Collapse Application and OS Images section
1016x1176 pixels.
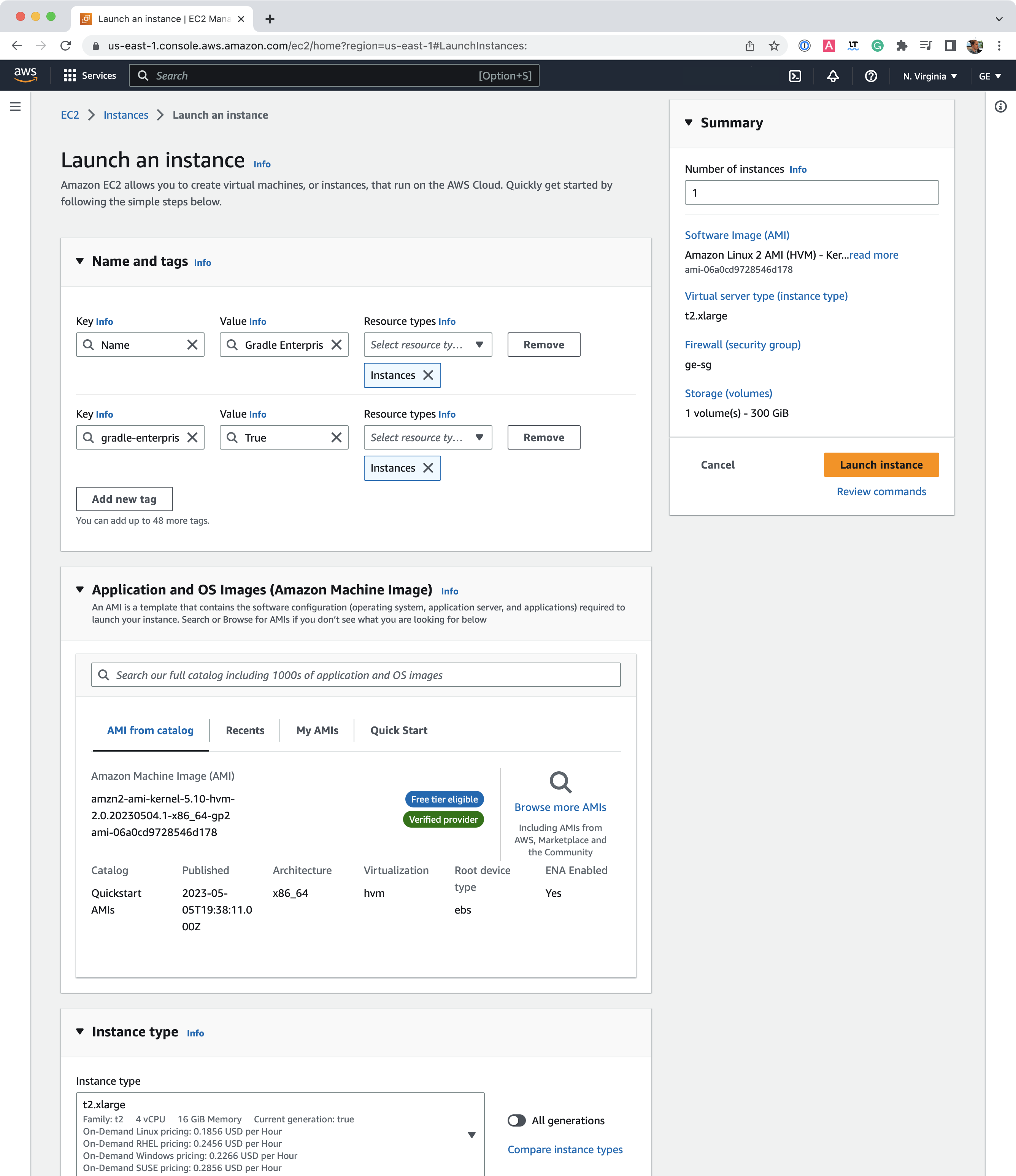[80, 590]
